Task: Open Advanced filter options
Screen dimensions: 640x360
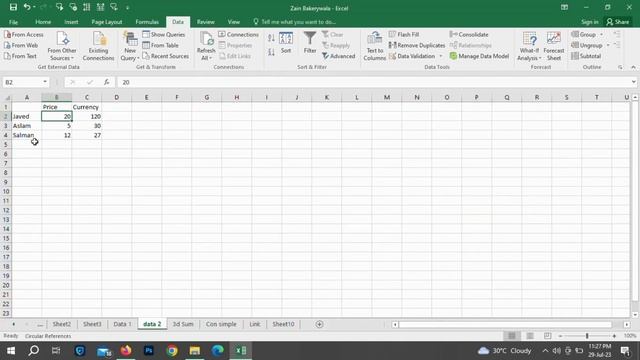Action: coord(338,56)
